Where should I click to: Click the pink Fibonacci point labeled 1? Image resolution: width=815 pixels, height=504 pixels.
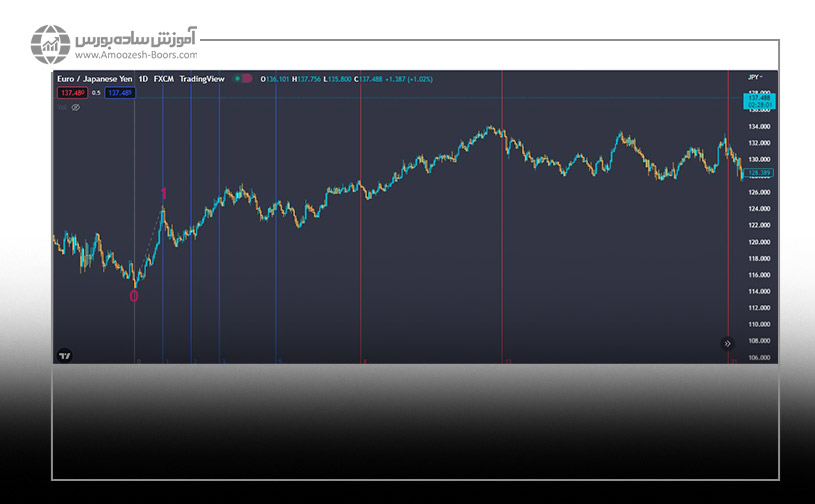(164, 194)
